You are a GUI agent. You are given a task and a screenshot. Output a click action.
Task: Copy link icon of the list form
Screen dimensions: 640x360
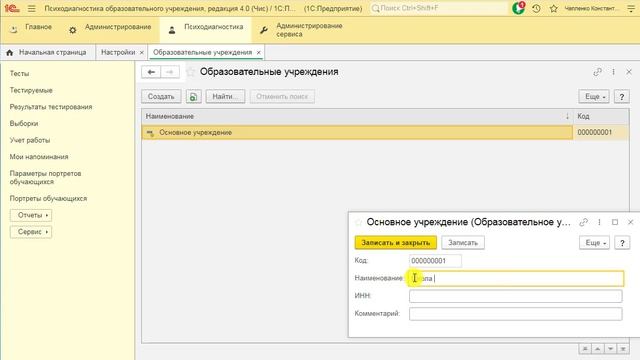[598, 72]
